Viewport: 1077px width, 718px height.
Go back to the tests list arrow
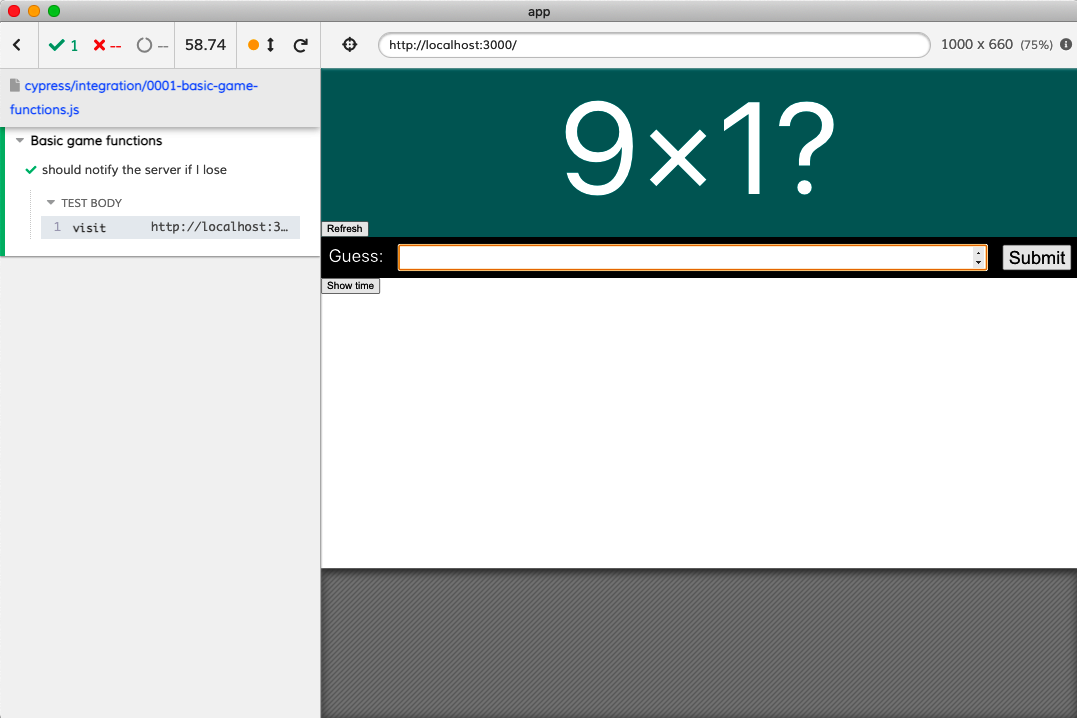18,45
